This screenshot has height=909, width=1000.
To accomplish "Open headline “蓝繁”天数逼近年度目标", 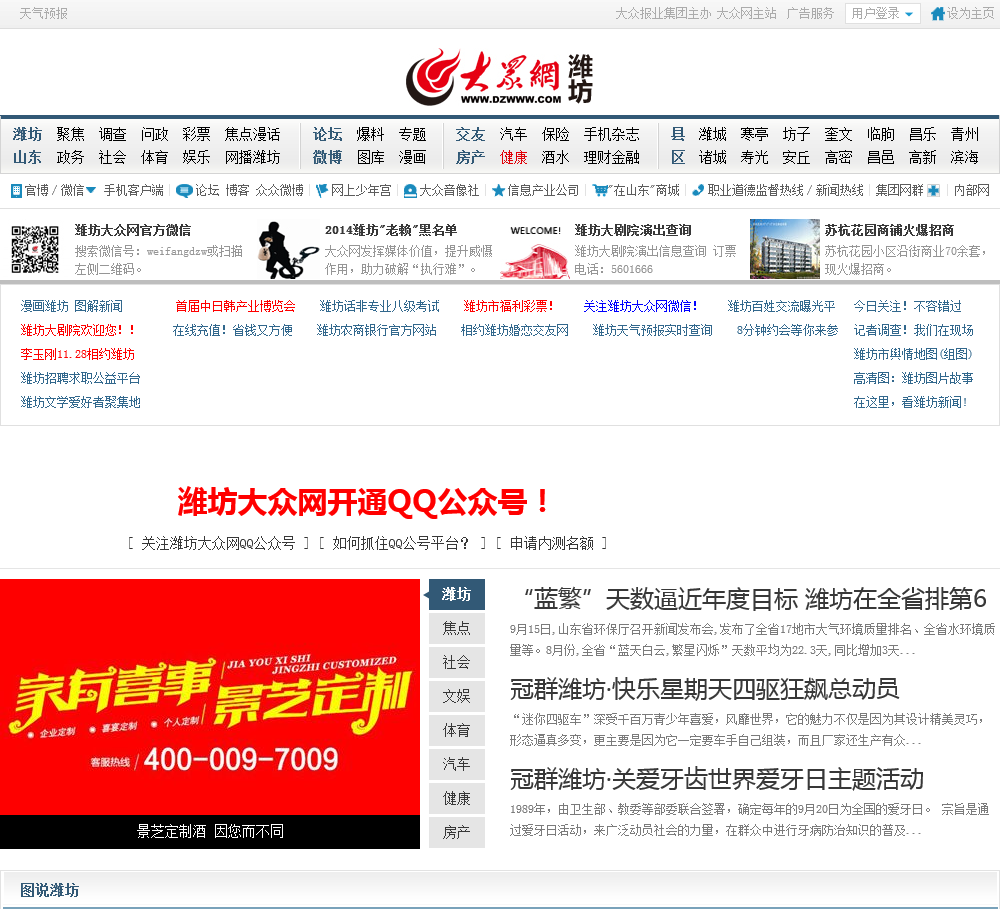I will [754, 599].
